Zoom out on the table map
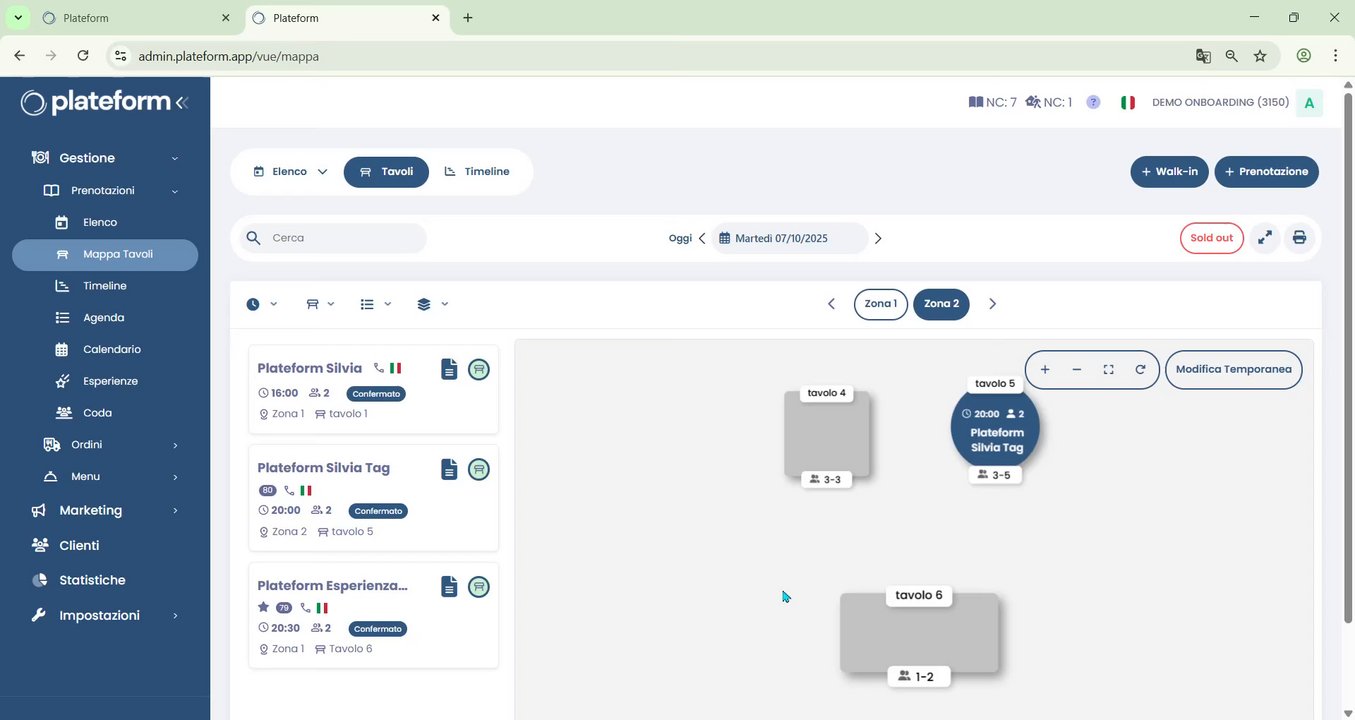 coord(1077,370)
